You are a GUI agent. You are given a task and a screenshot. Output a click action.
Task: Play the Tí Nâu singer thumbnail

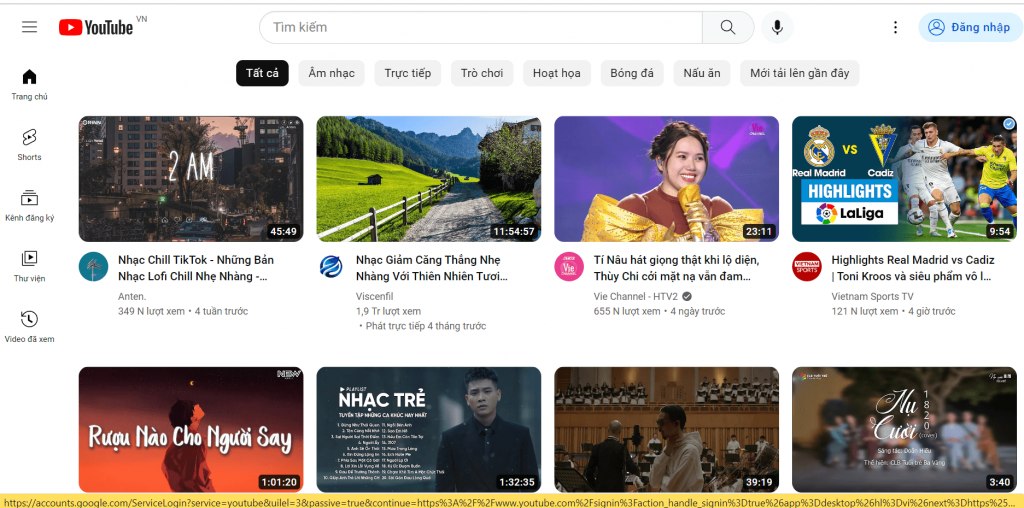tap(666, 179)
